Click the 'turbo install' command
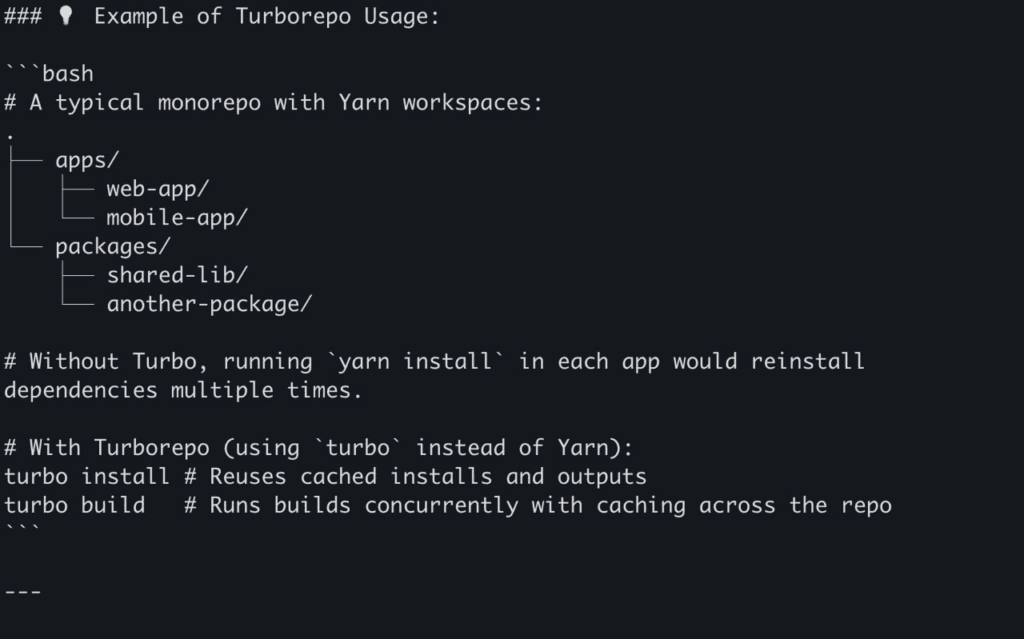This screenshot has height=639, width=1024. 87,476
